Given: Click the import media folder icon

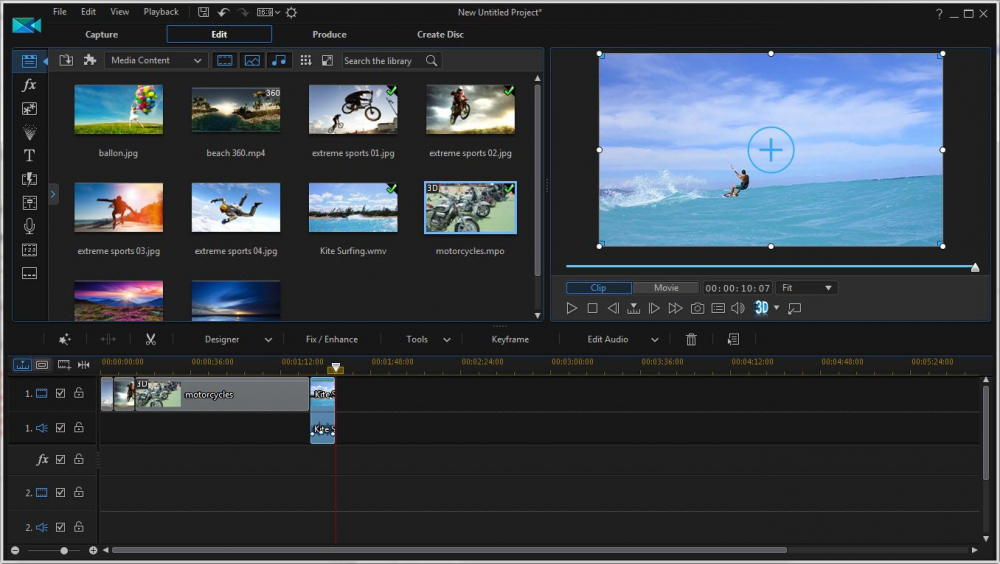Looking at the screenshot, I should pyautogui.click(x=66, y=61).
